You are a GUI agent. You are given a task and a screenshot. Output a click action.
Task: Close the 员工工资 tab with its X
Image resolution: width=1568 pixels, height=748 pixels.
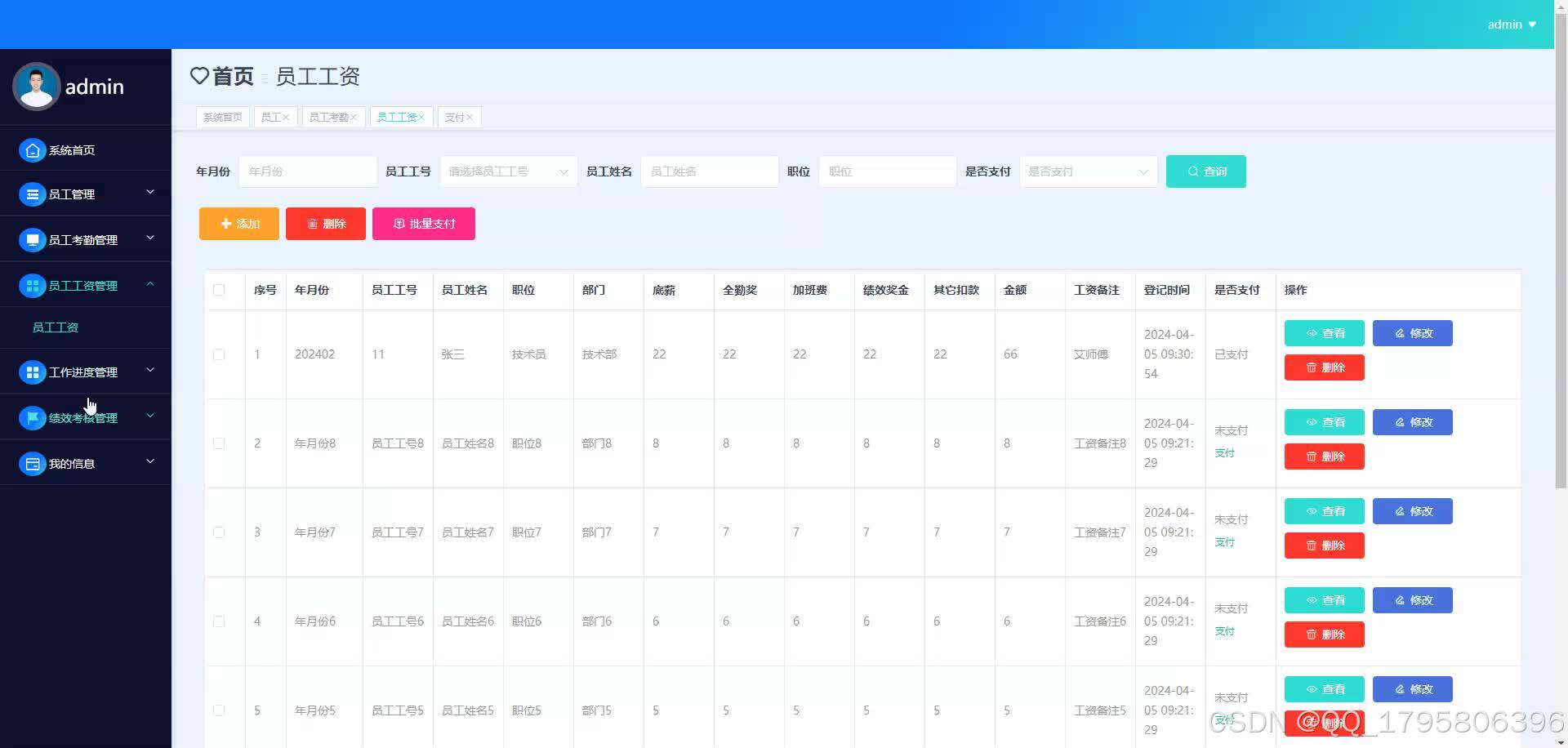tap(421, 118)
